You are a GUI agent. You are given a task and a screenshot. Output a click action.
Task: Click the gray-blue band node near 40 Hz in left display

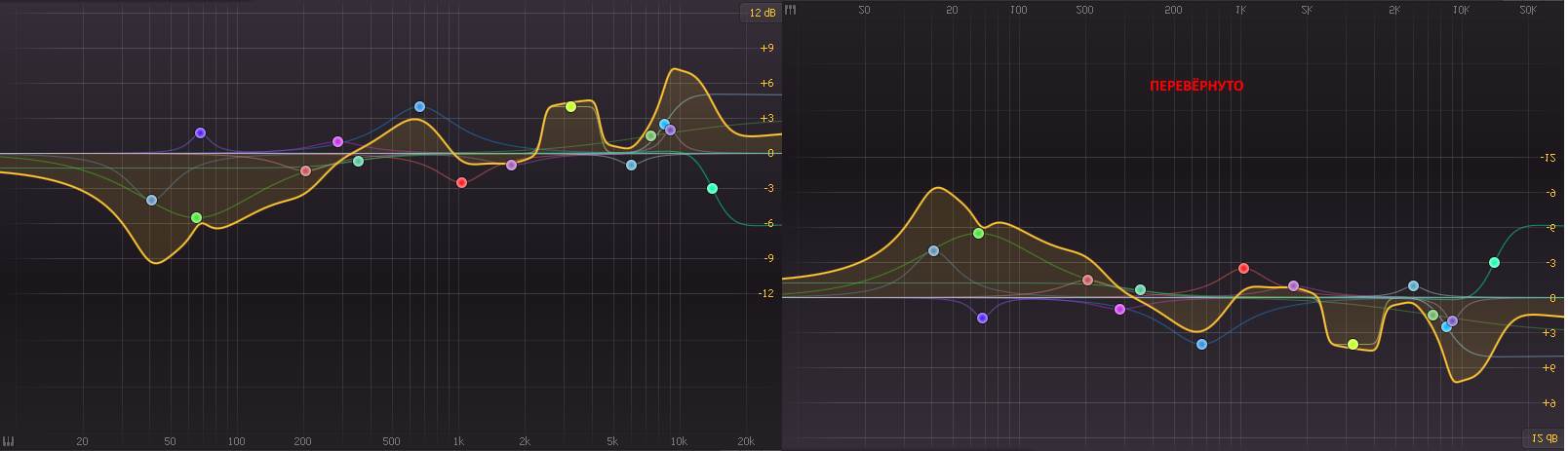click(151, 201)
